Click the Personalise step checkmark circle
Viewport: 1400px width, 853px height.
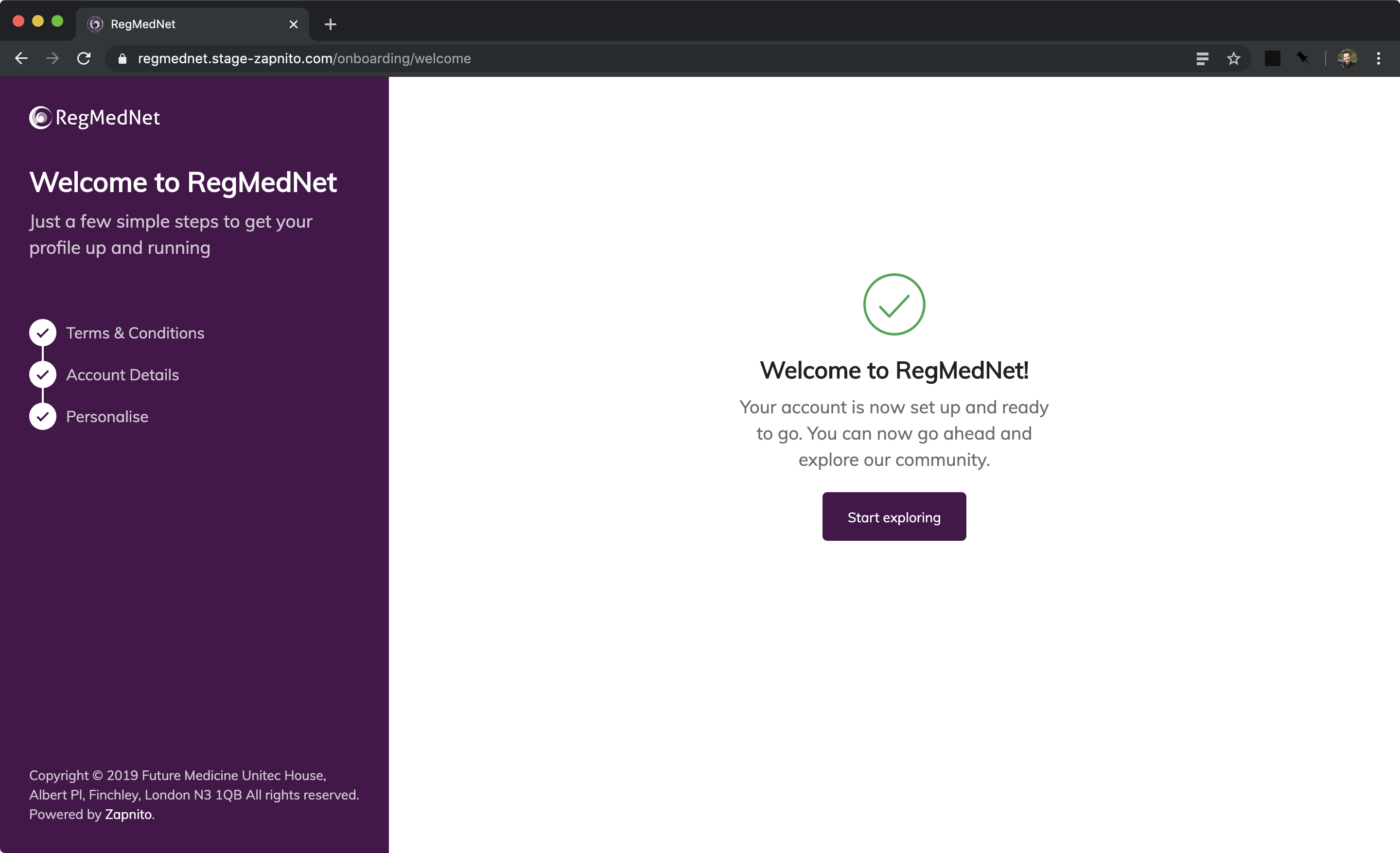click(x=42, y=416)
